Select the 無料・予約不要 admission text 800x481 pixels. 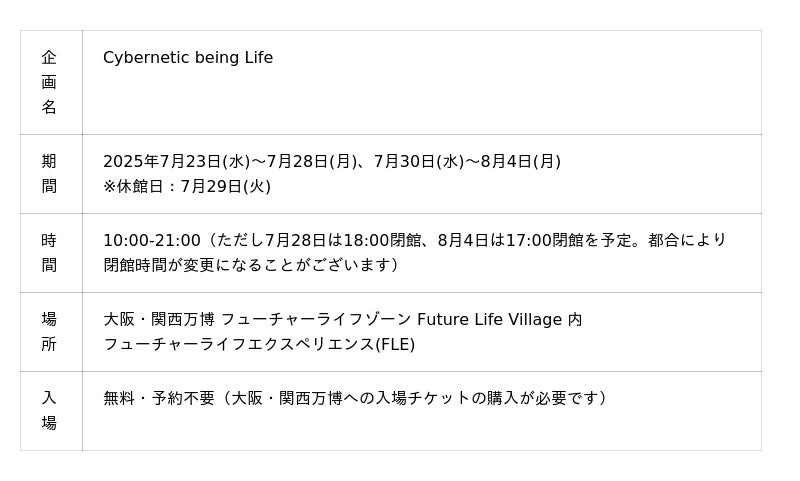click(x=159, y=398)
